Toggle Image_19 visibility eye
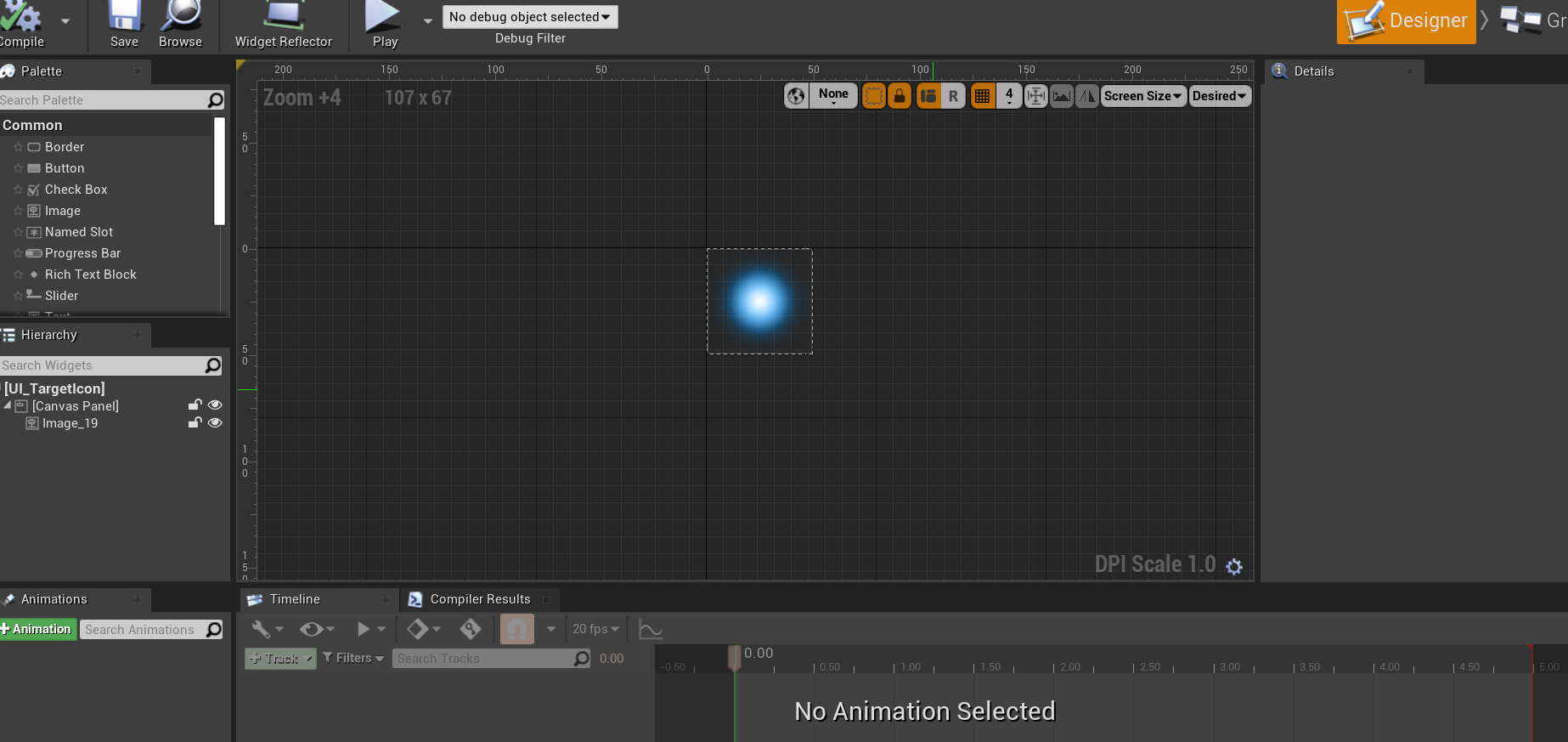This screenshot has height=742, width=1568. coord(215,422)
